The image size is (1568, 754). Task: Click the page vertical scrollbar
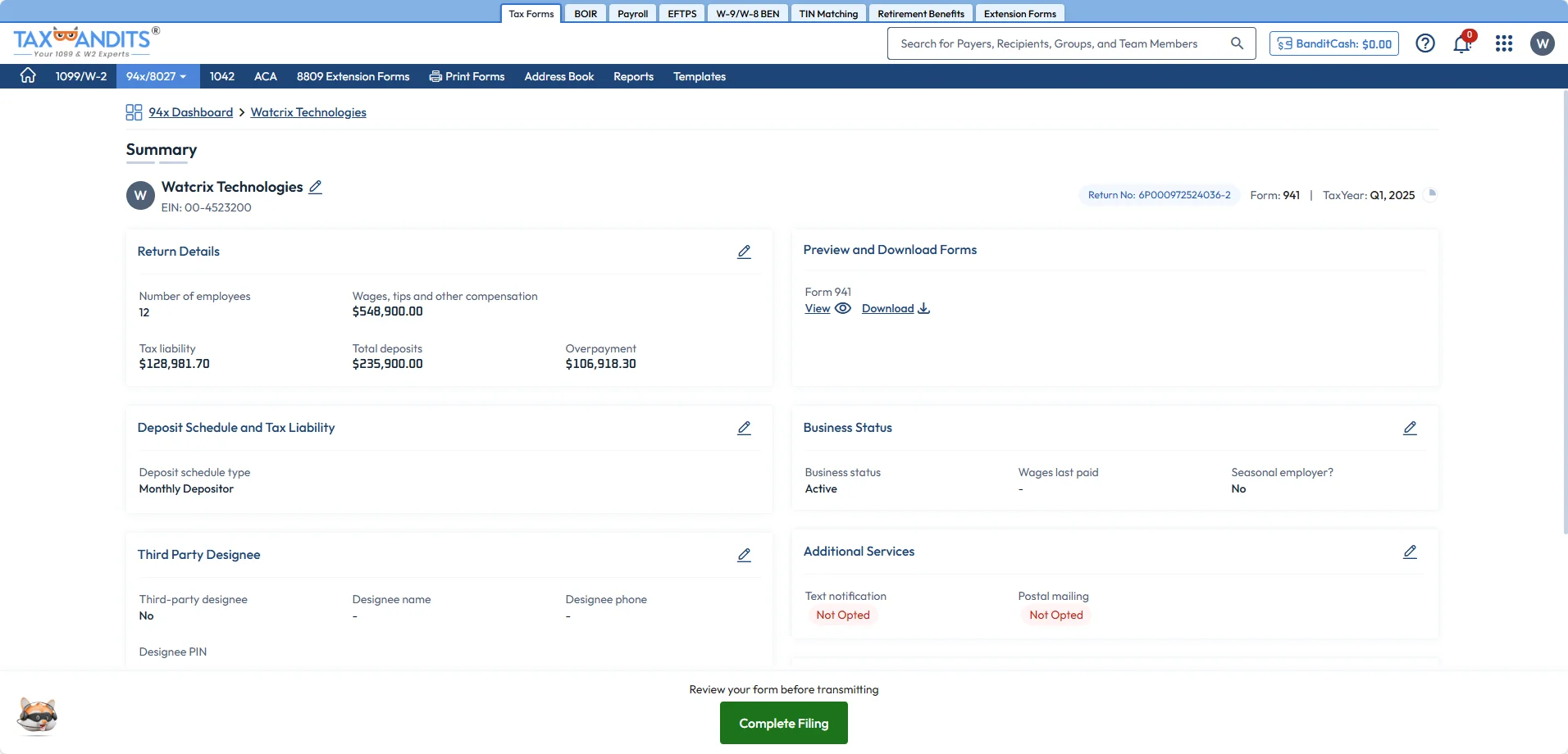point(1565,311)
